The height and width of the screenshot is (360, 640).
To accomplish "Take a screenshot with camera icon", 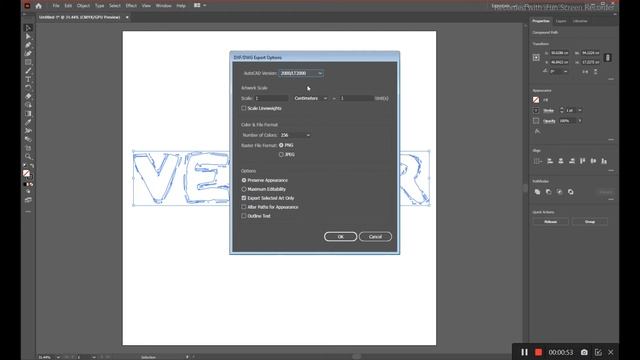I will click(x=584, y=352).
